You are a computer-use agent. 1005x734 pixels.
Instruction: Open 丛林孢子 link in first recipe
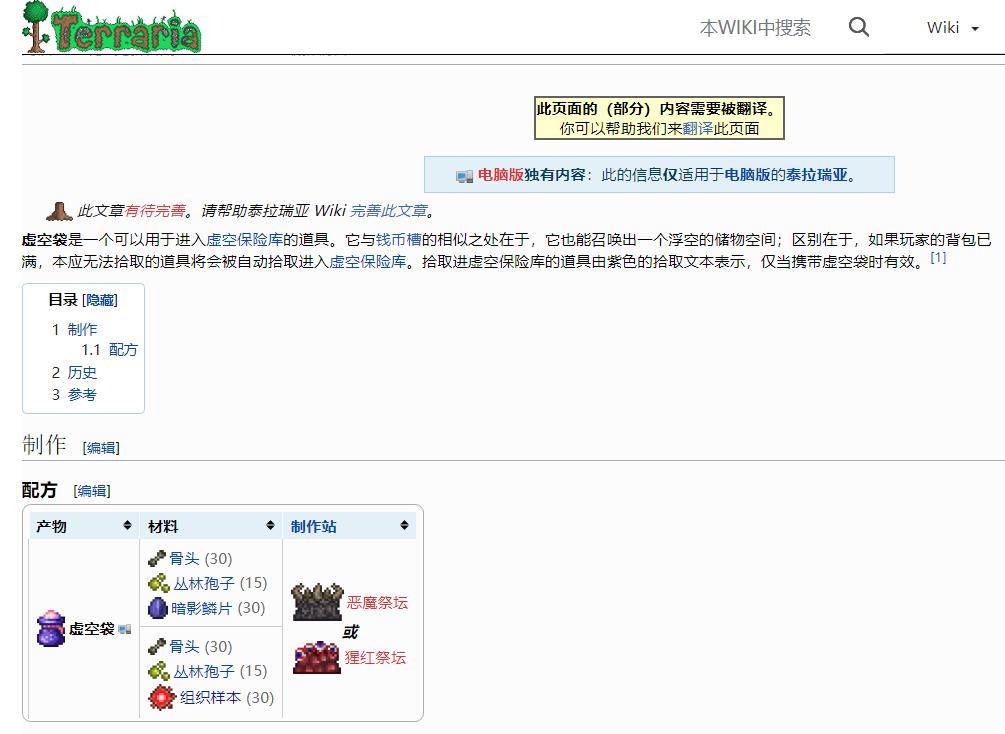click(204, 583)
